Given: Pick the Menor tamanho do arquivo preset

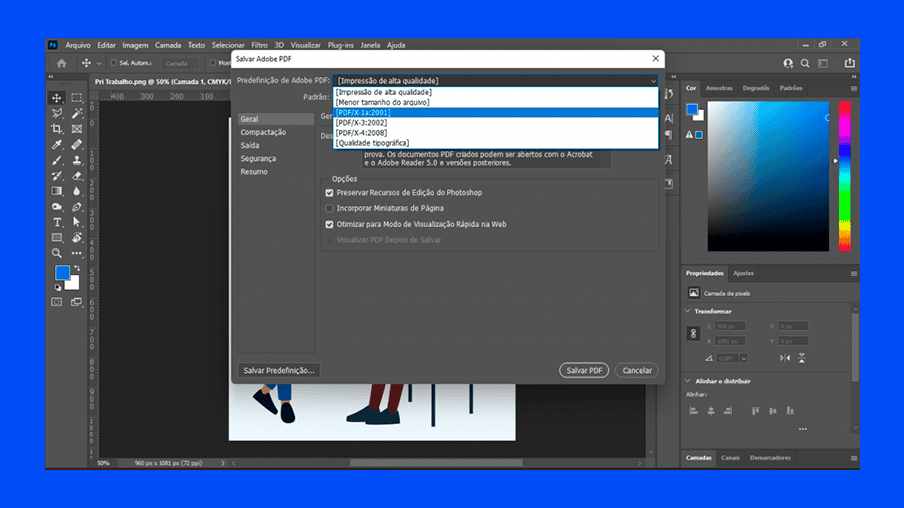Looking at the screenshot, I should point(384,102).
